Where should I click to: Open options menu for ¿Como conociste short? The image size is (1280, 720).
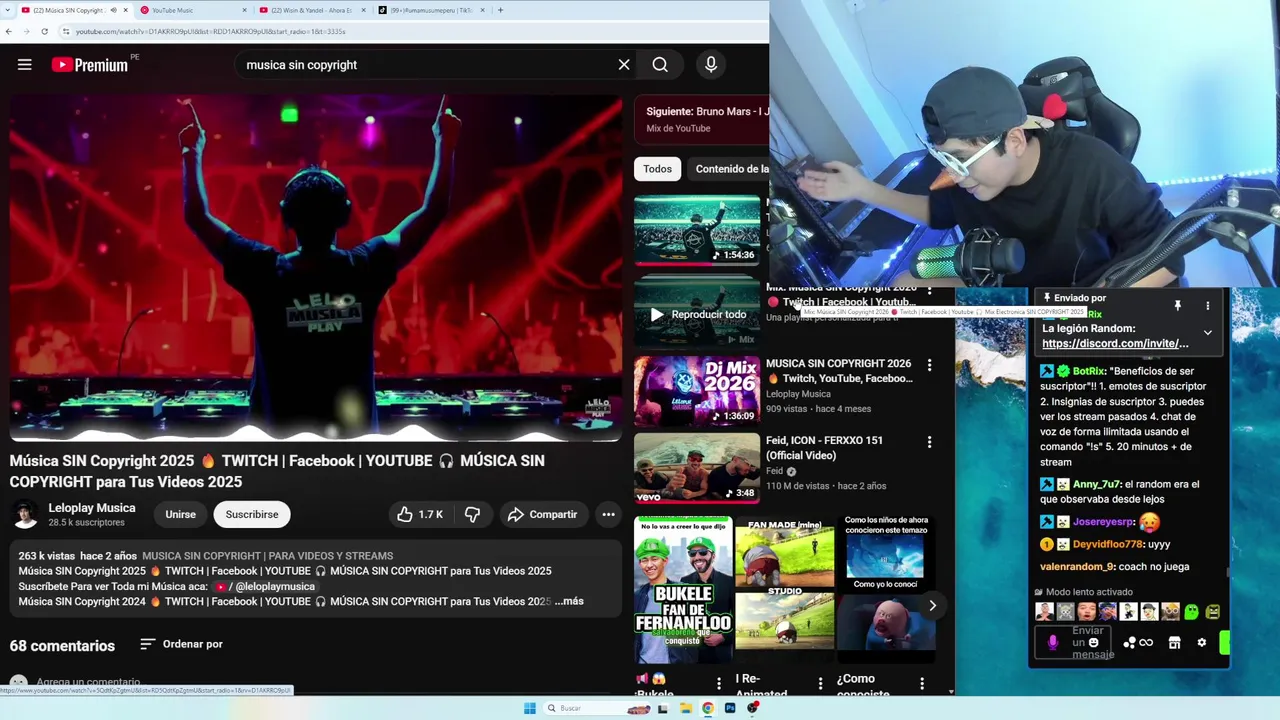[x=922, y=684]
